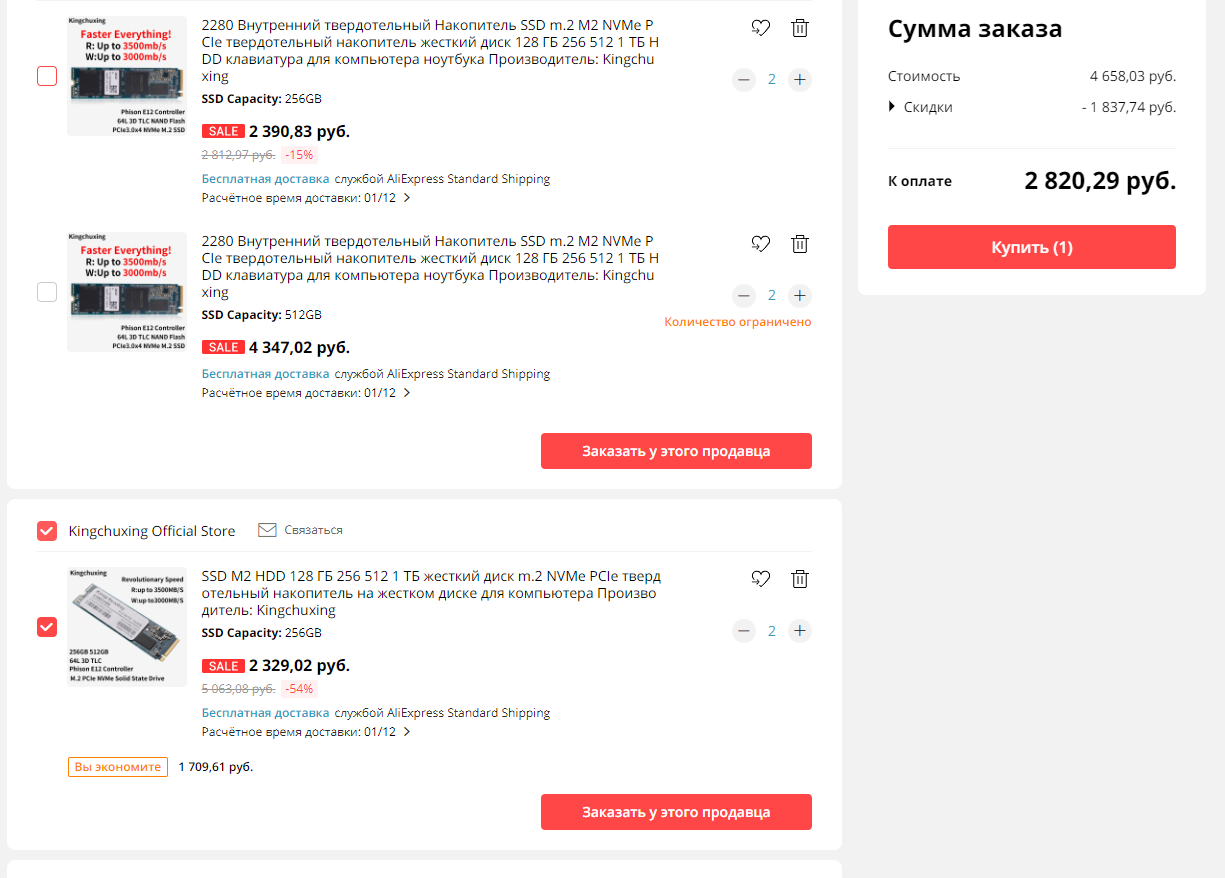Screen dimensions: 1225x878
Task: Click bottom Заказать у этого продавца button
Action: (676, 812)
